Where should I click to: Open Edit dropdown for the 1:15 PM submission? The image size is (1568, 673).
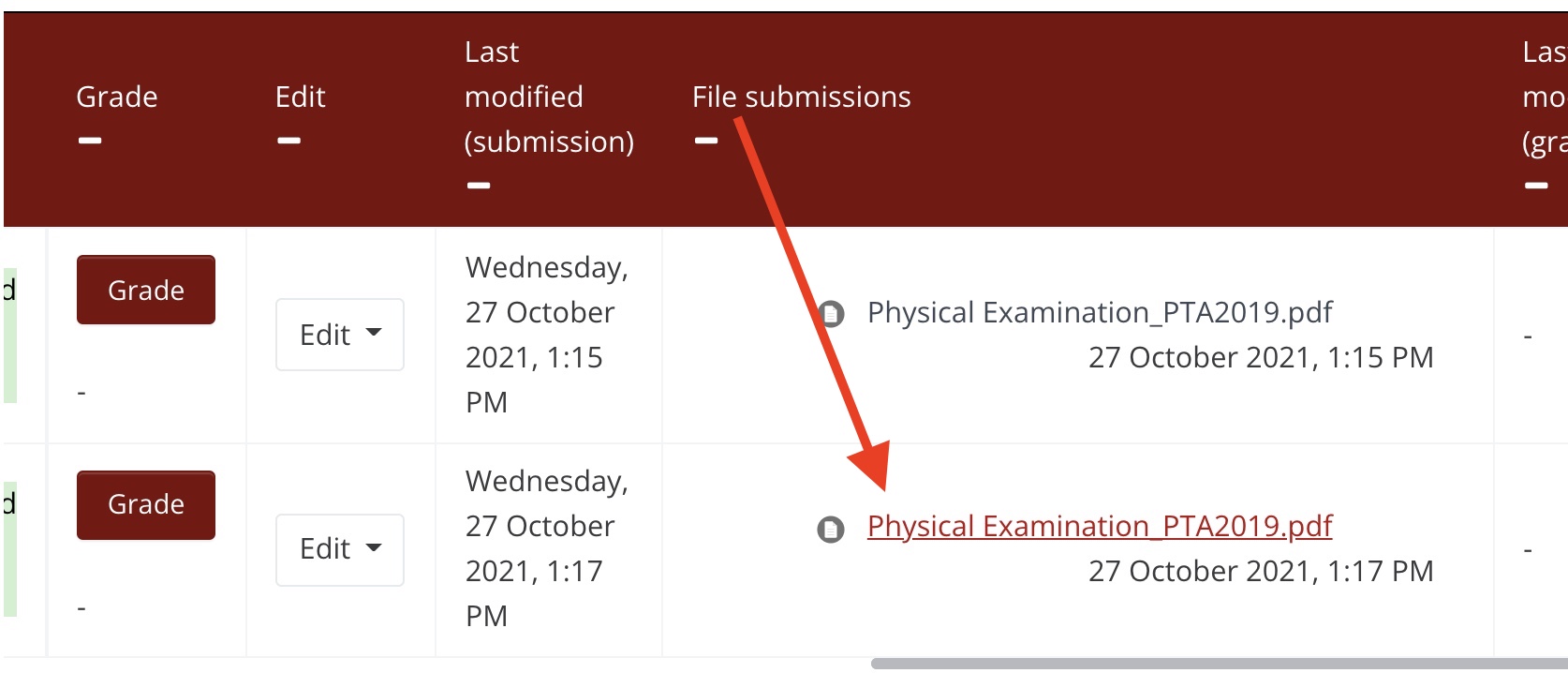pyautogui.click(x=339, y=335)
